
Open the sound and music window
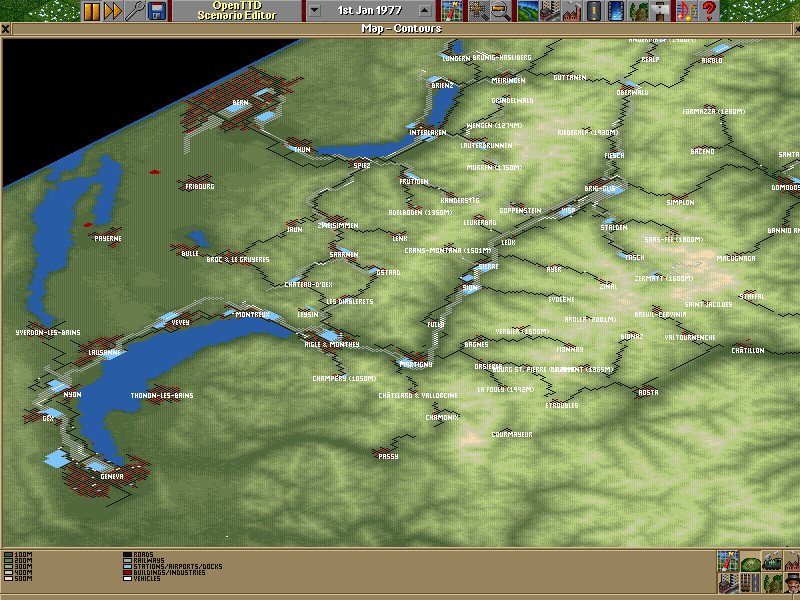[x=686, y=11]
